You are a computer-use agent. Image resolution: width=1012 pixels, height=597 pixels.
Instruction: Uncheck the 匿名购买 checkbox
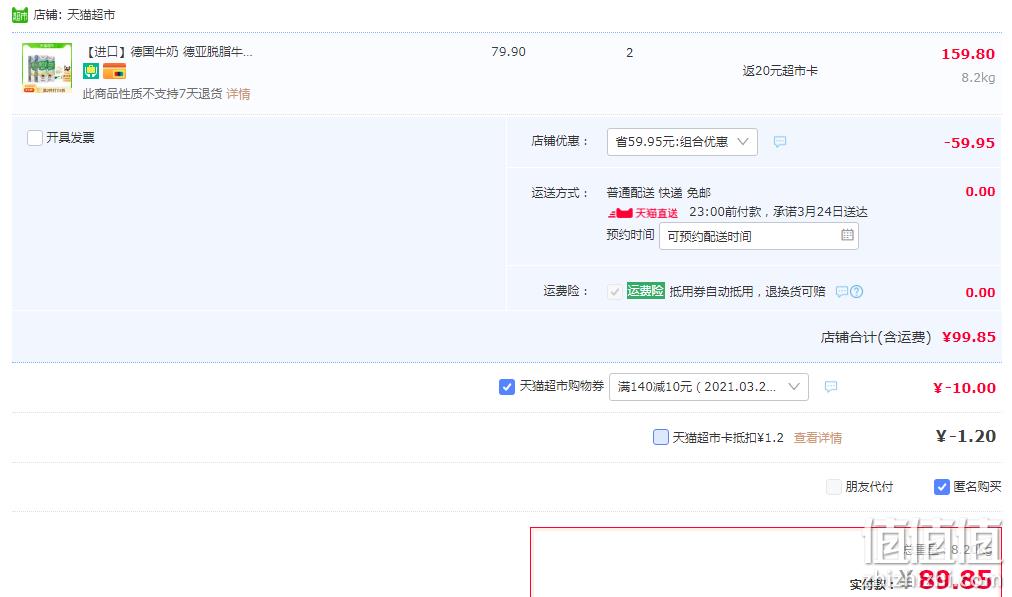point(942,487)
